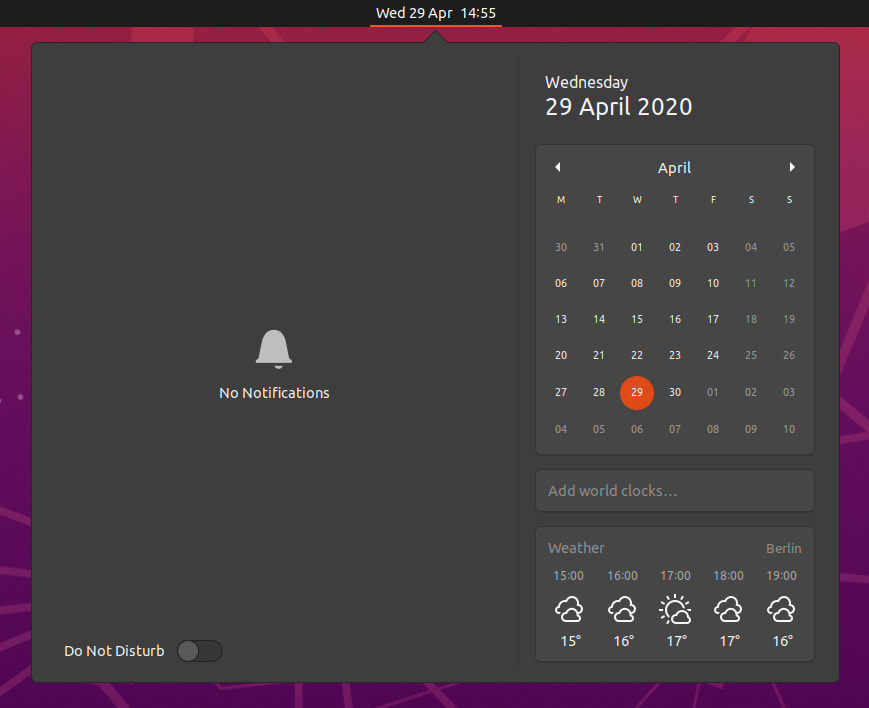Pick April 02 in the first week row
The width and height of the screenshot is (869, 708).
pyautogui.click(x=674, y=247)
